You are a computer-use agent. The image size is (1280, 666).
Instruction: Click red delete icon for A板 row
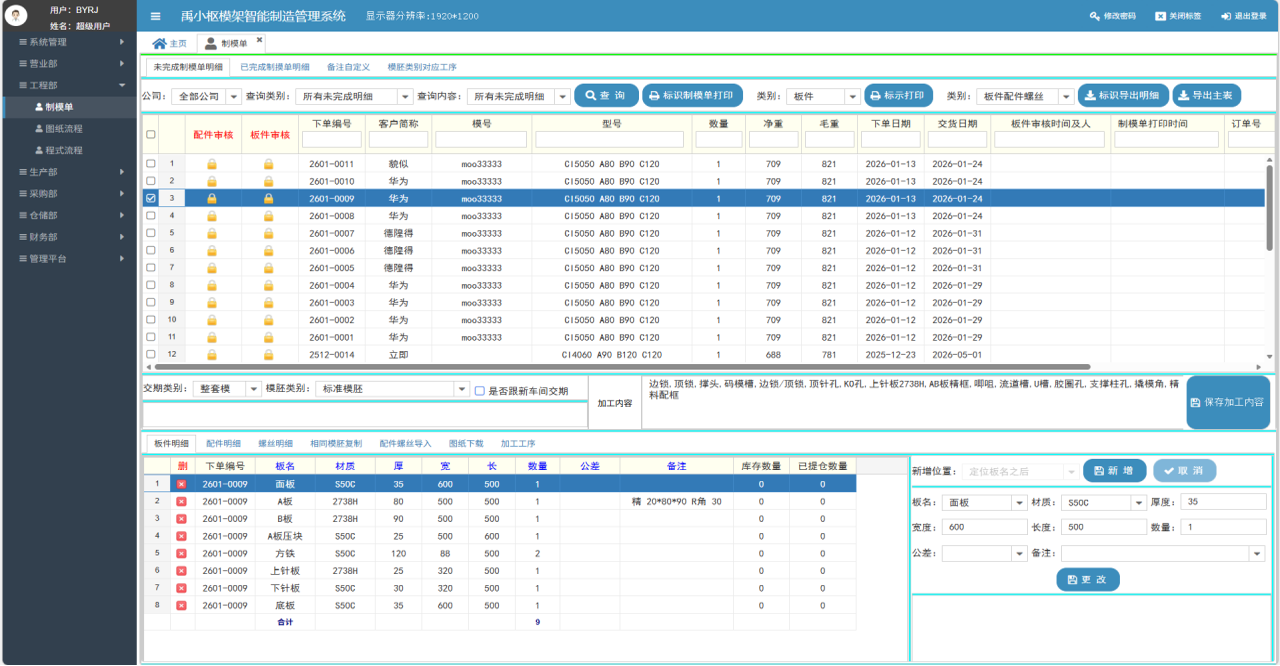tap(181, 501)
